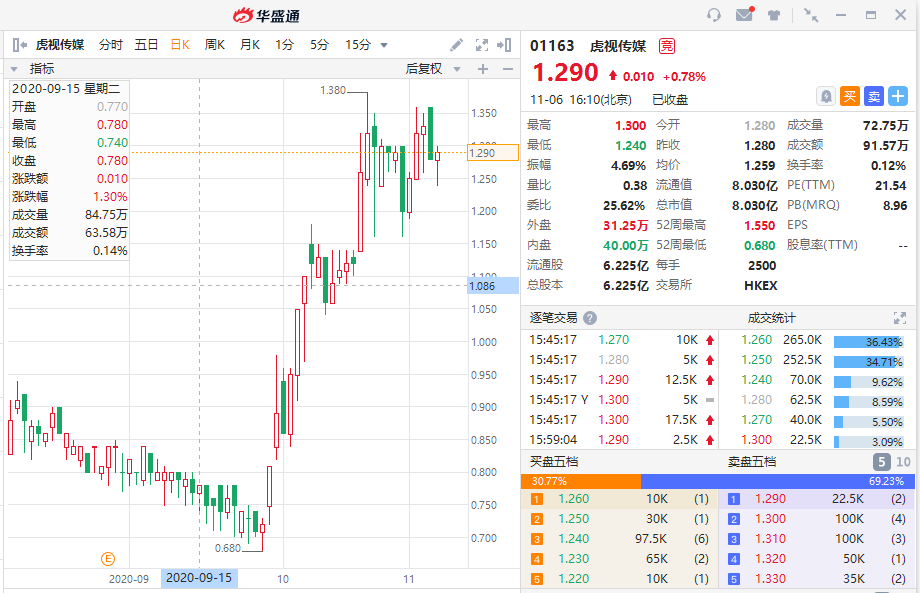Open the mail messages icon

pos(745,15)
